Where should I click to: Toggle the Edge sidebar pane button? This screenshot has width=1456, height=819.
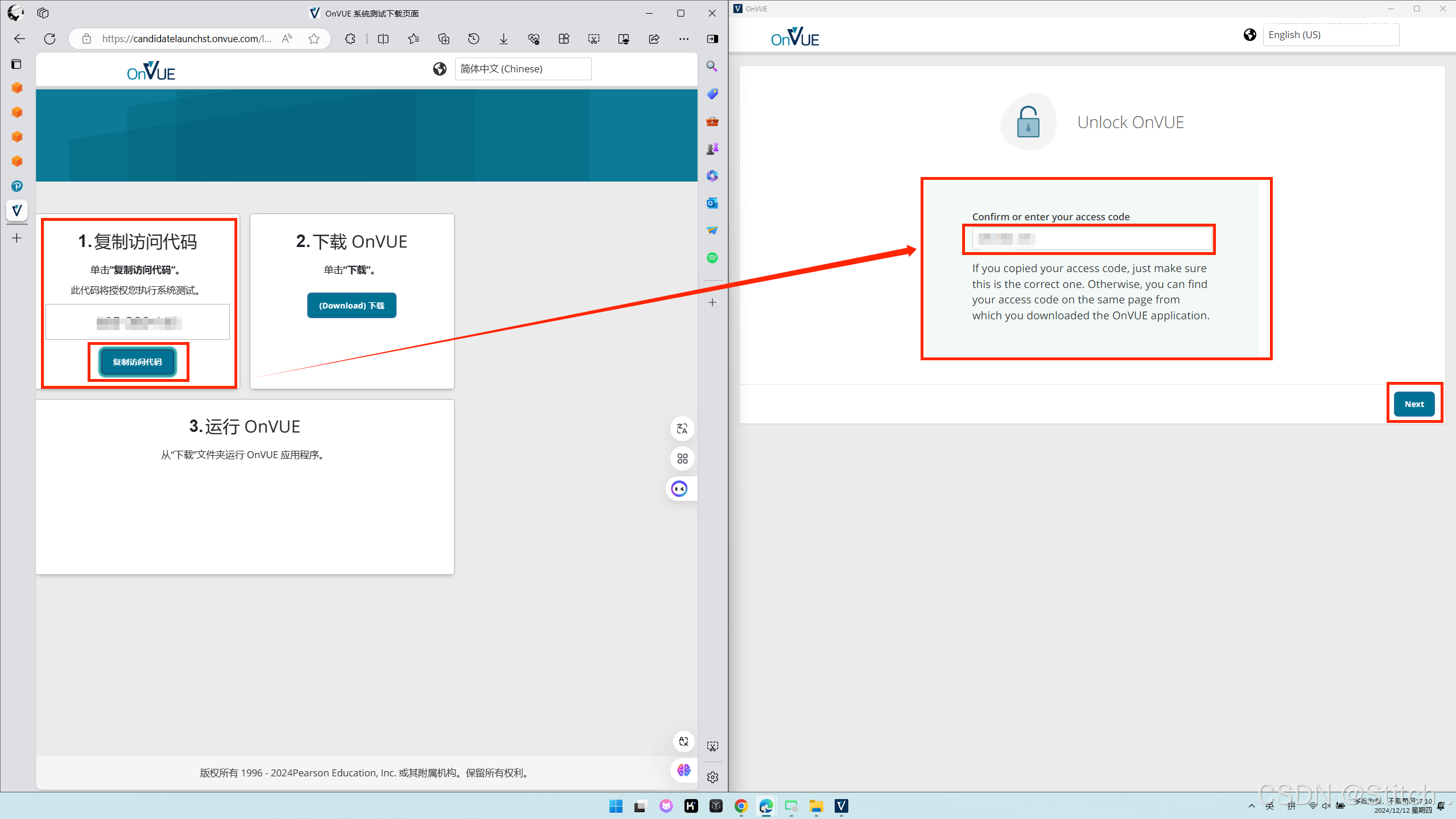[x=712, y=39]
